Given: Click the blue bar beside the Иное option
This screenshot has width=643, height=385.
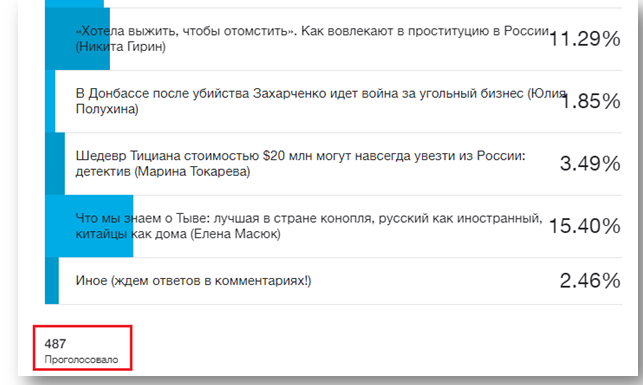Looking at the screenshot, I should click(52, 281).
